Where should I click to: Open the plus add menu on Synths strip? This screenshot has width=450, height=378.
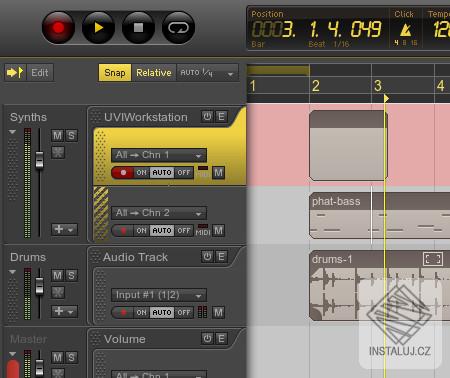click(64, 229)
